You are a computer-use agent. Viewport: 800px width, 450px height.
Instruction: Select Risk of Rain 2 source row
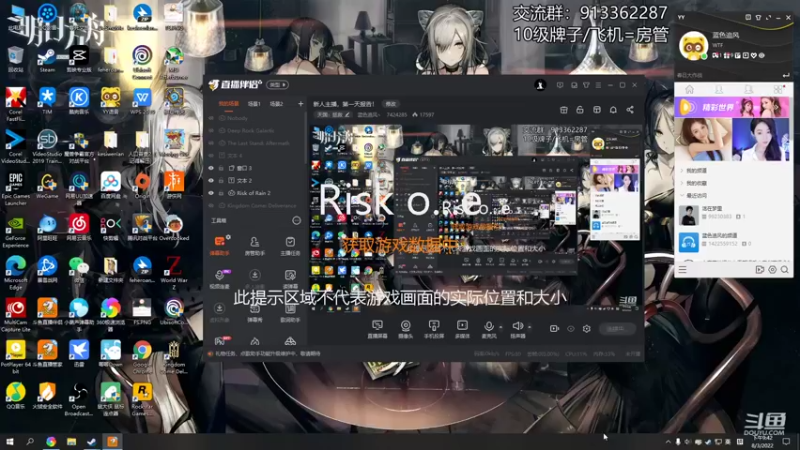coord(254,193)
